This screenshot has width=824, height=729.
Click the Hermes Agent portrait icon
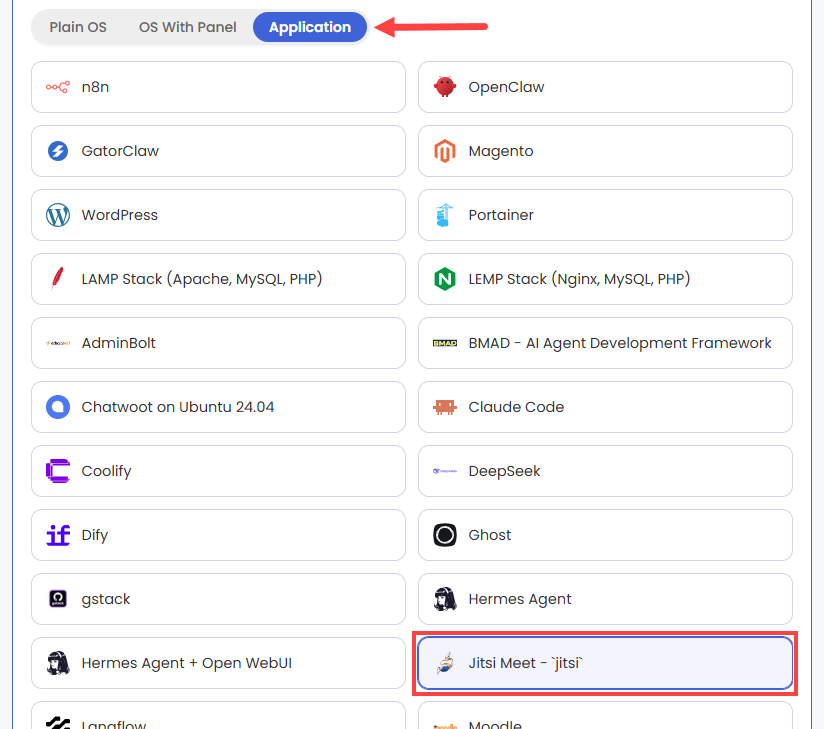(445, 599)
